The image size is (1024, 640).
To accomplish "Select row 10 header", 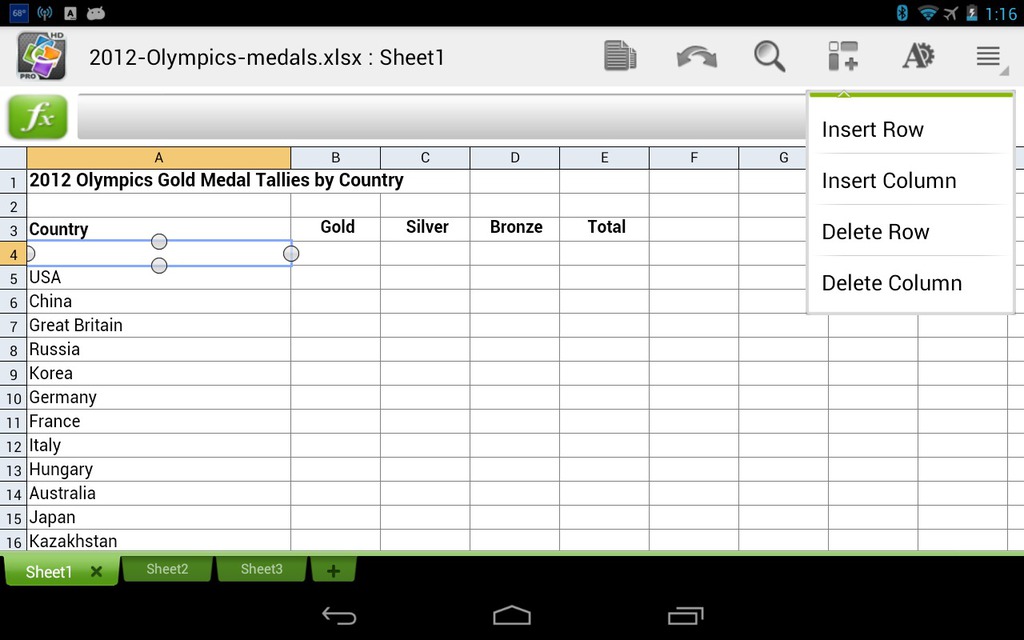I will (x=13, y=398).
